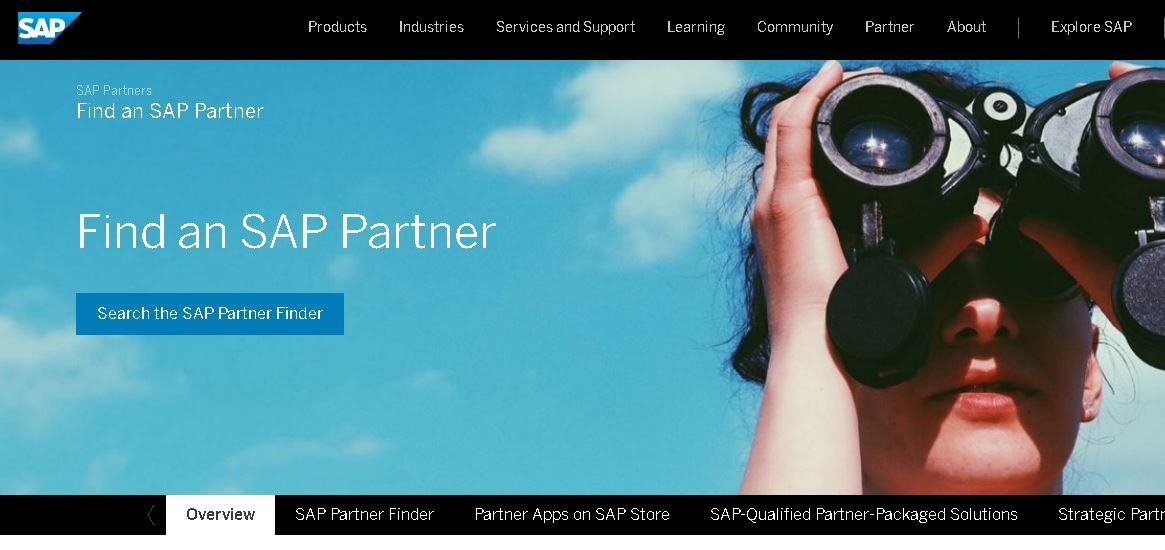This screenshot has width=1165, height=550.
Task: Open the Partner menu
Action: coord(889,27)
